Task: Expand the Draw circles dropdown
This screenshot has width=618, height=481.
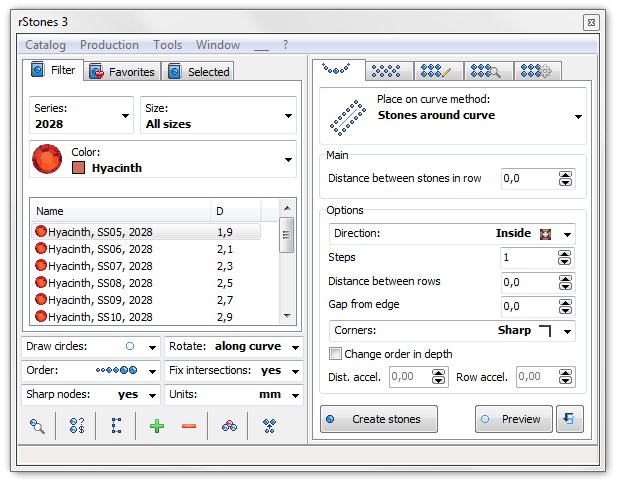Action: click(x=152, y=347)
